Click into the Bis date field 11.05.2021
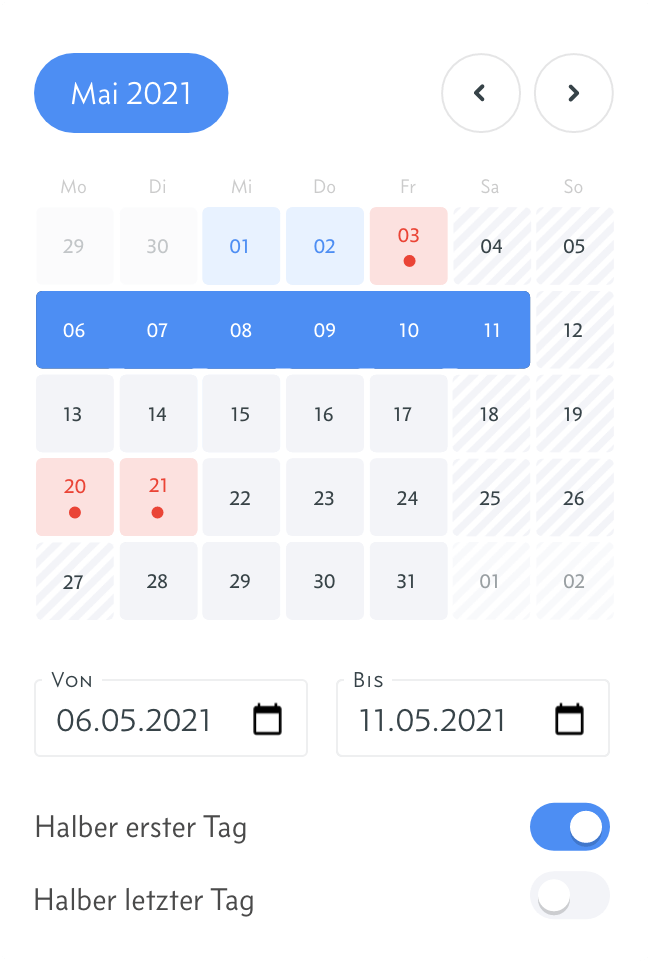The height and width of the screenshot is (961, 651). (x=473, y=718)
